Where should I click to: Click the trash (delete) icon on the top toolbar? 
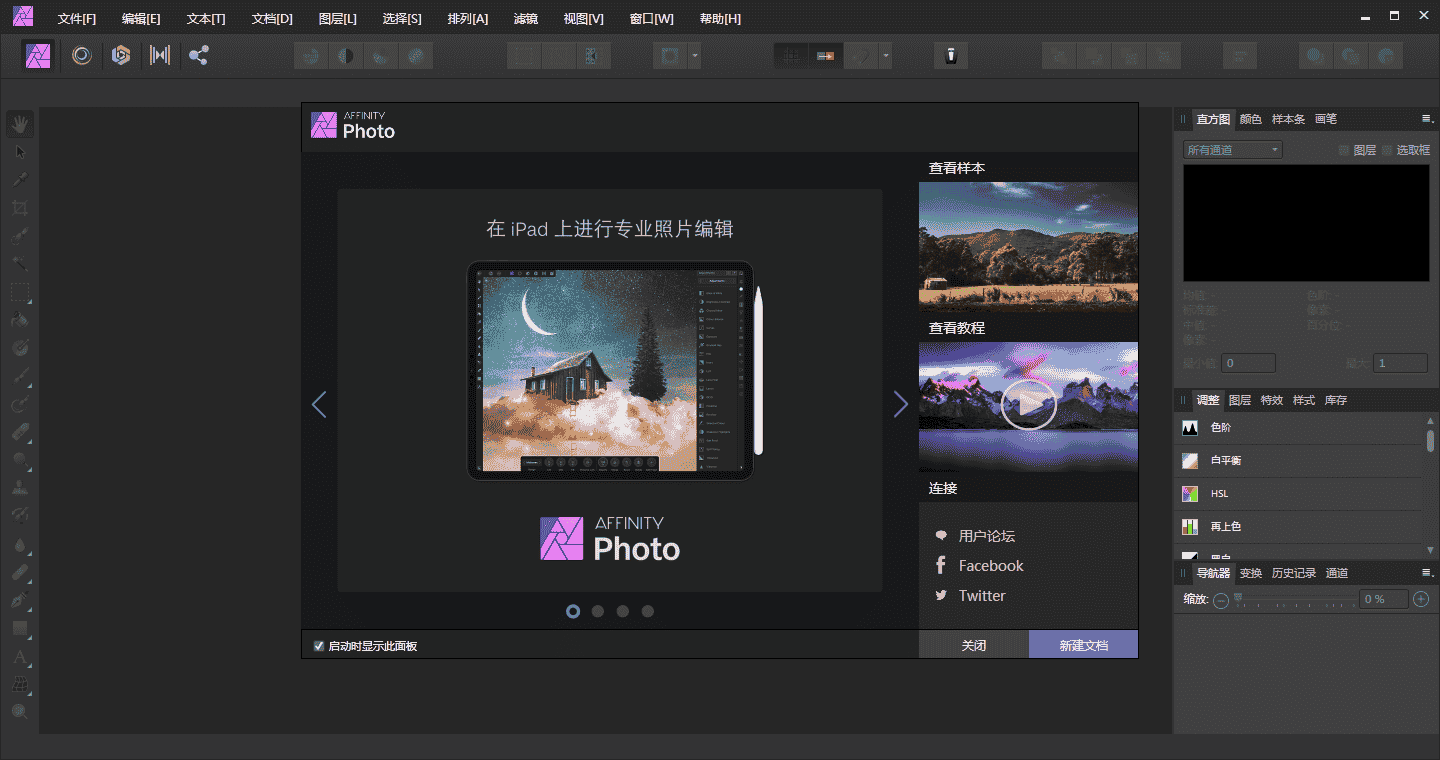point(950,55)
